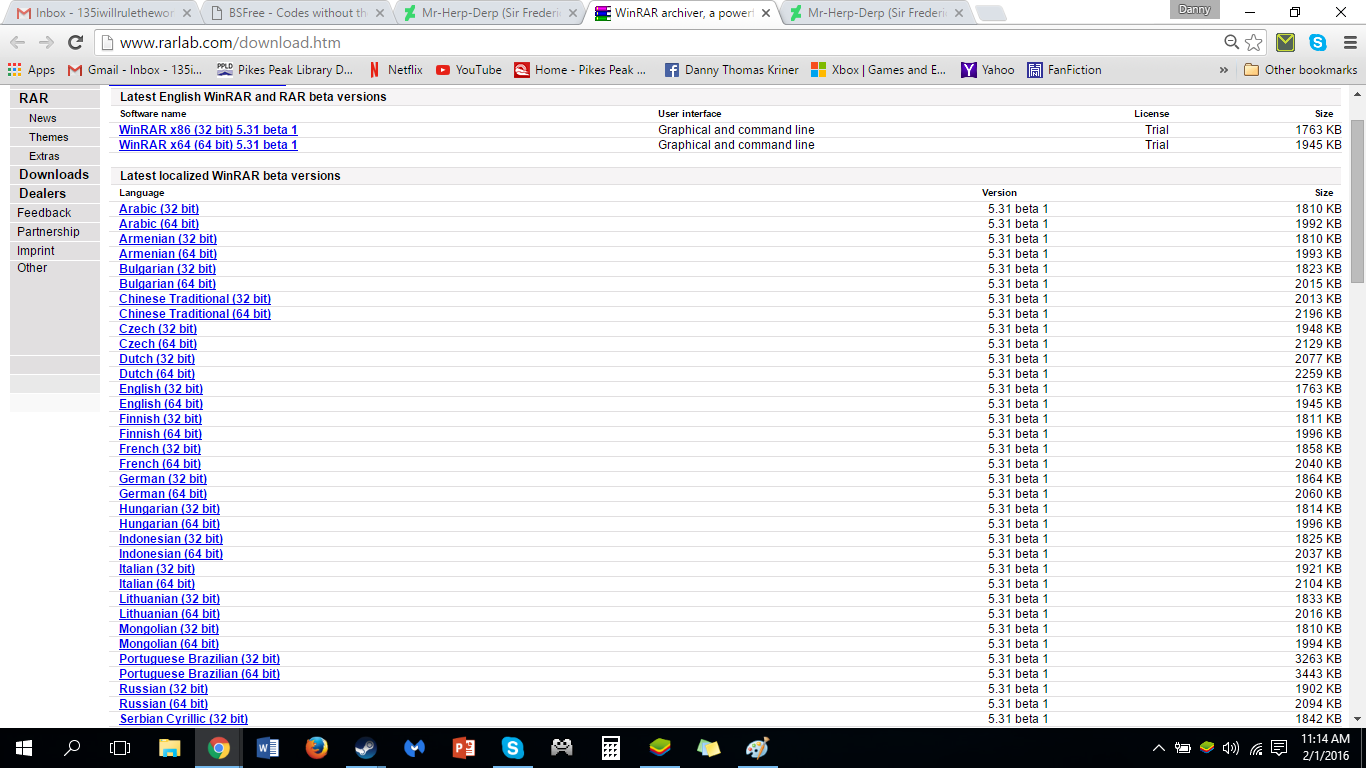Open the Pikes Peak Library bookmark
The image size is (1366, 768).
[285, 70]
